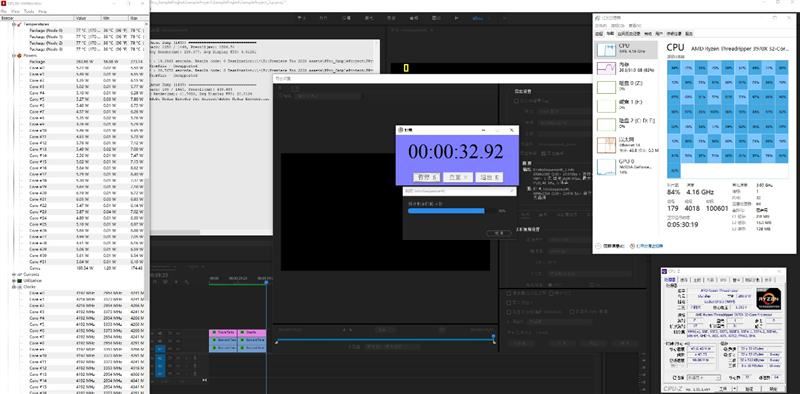Click the Powers flame icon

(x=19, y=55)
